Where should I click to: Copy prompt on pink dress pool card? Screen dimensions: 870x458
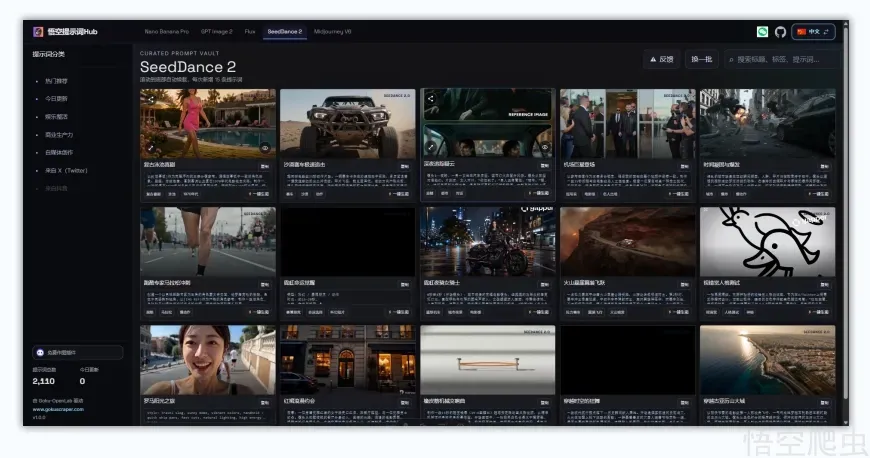tap(265, 166)
